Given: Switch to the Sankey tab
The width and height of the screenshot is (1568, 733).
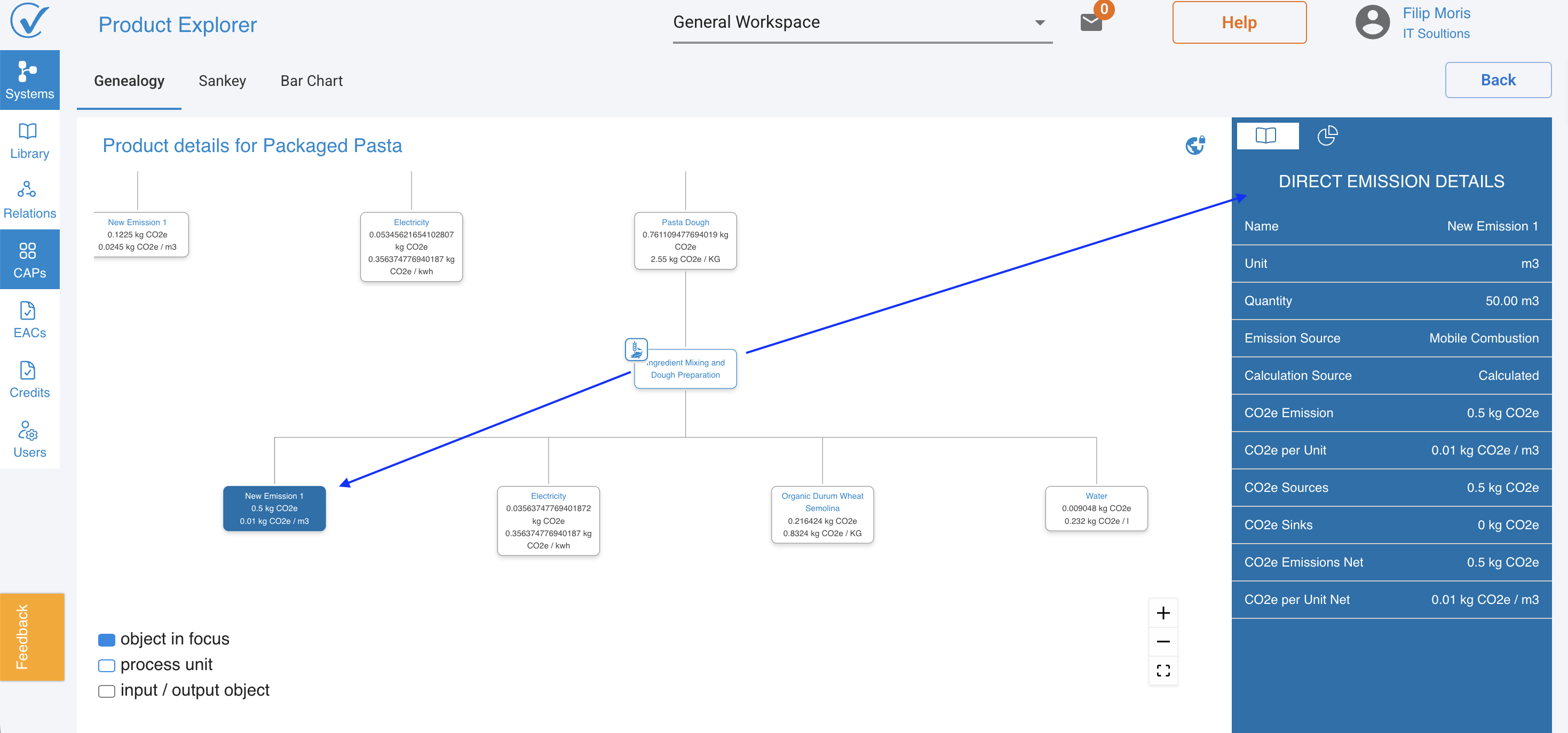Looking at the screenshot, I should point(222,81).
